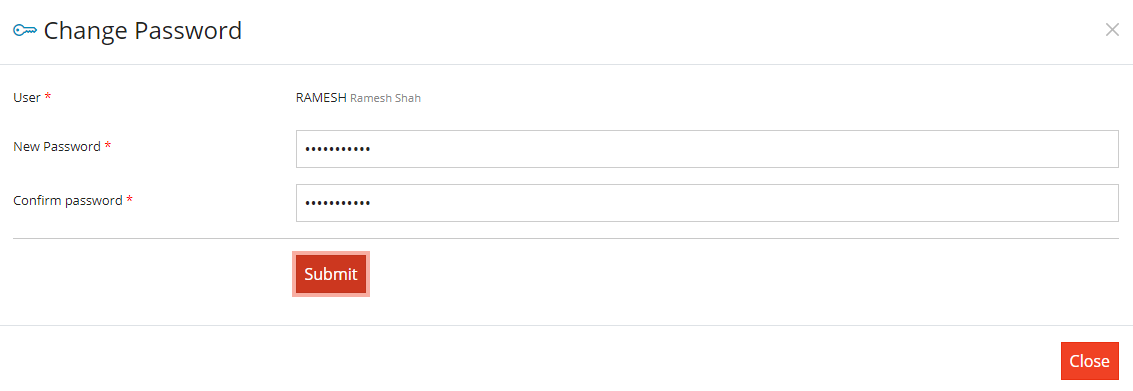Place cursor after Confirm password dots
Image resolution: width=1133 pixels, height=391 pixels.
373,204
